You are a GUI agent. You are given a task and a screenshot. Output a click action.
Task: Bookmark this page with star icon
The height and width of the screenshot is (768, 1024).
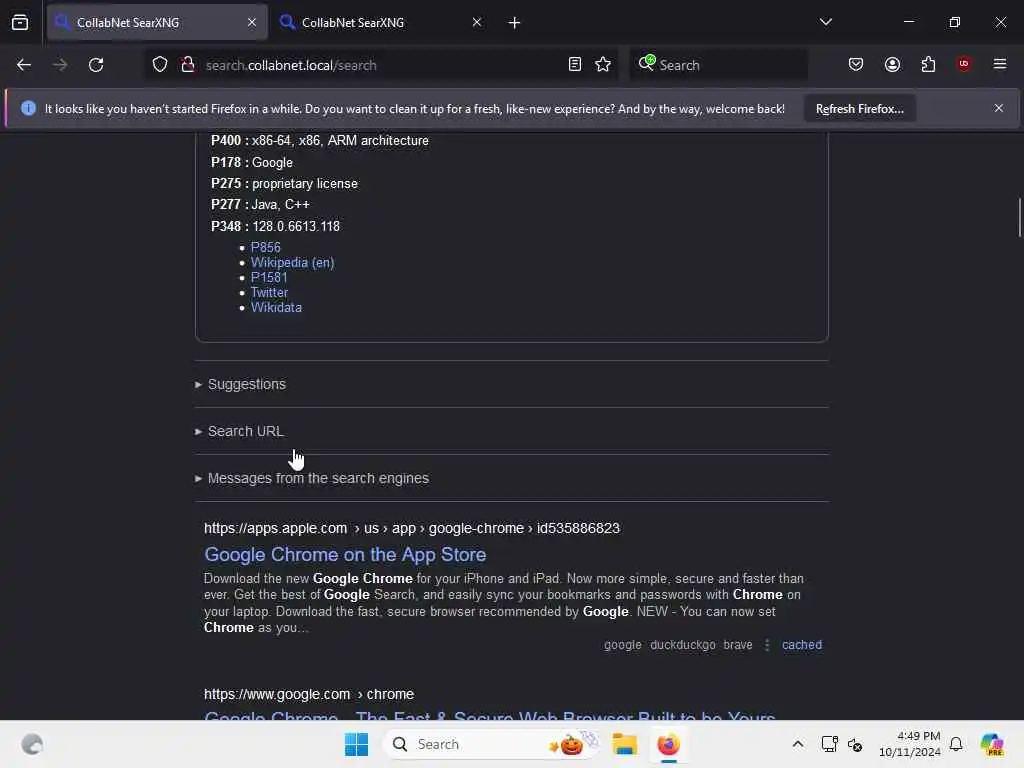[603, 65]
